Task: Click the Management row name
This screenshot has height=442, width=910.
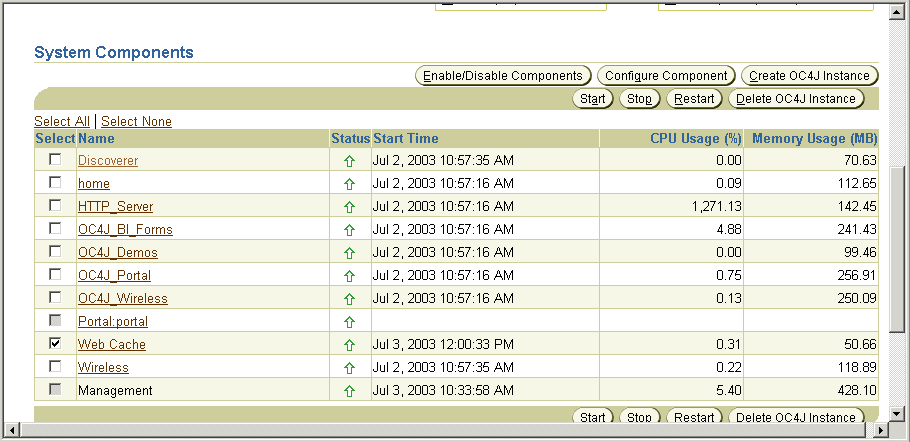Action: tap(115, 391)
